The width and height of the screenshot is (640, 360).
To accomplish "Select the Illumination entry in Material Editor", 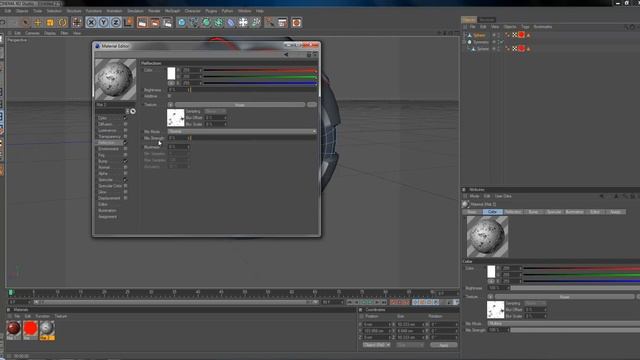I will (107, 211).
